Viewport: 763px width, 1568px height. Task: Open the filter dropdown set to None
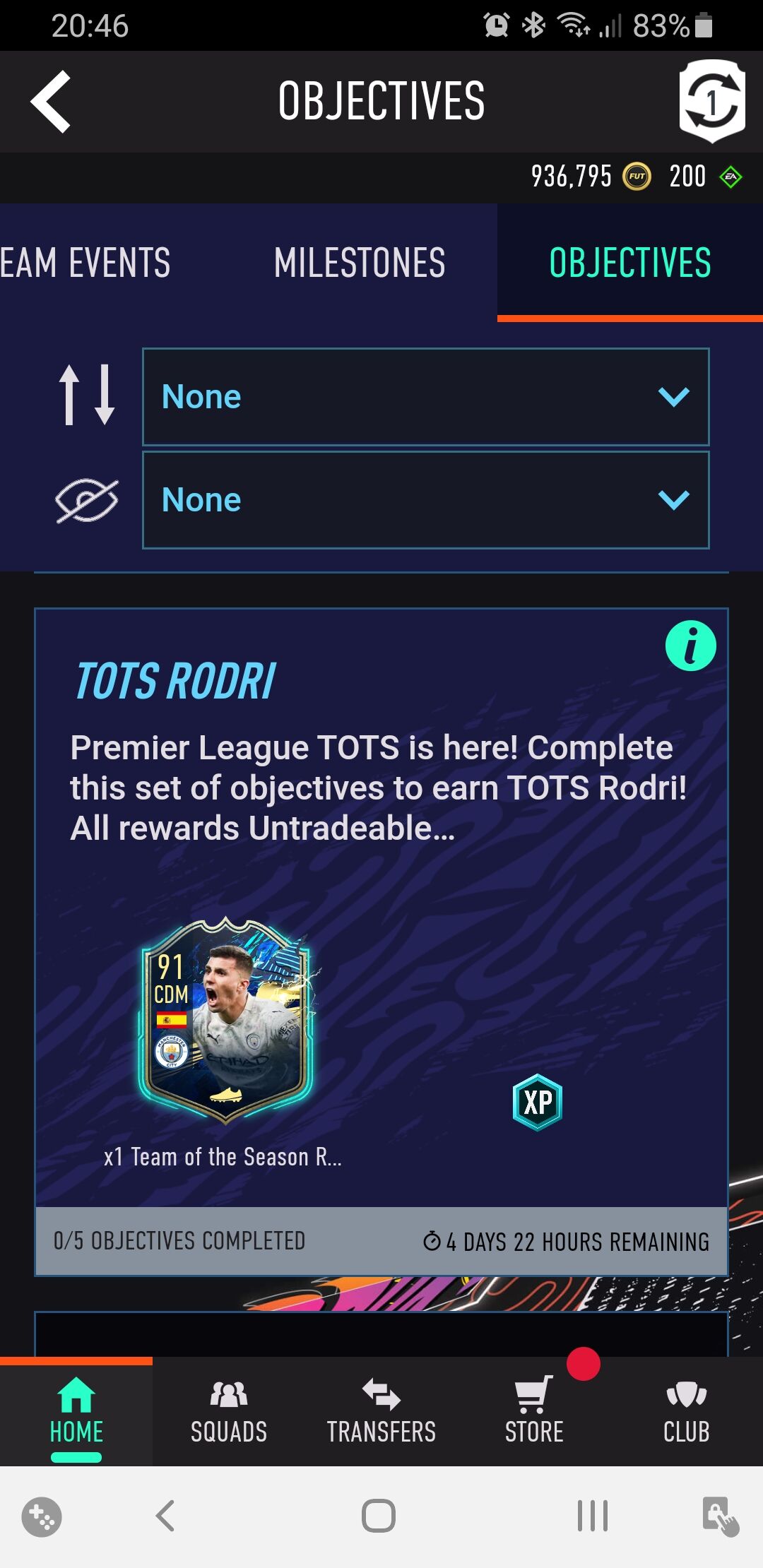tap(426, 500)
